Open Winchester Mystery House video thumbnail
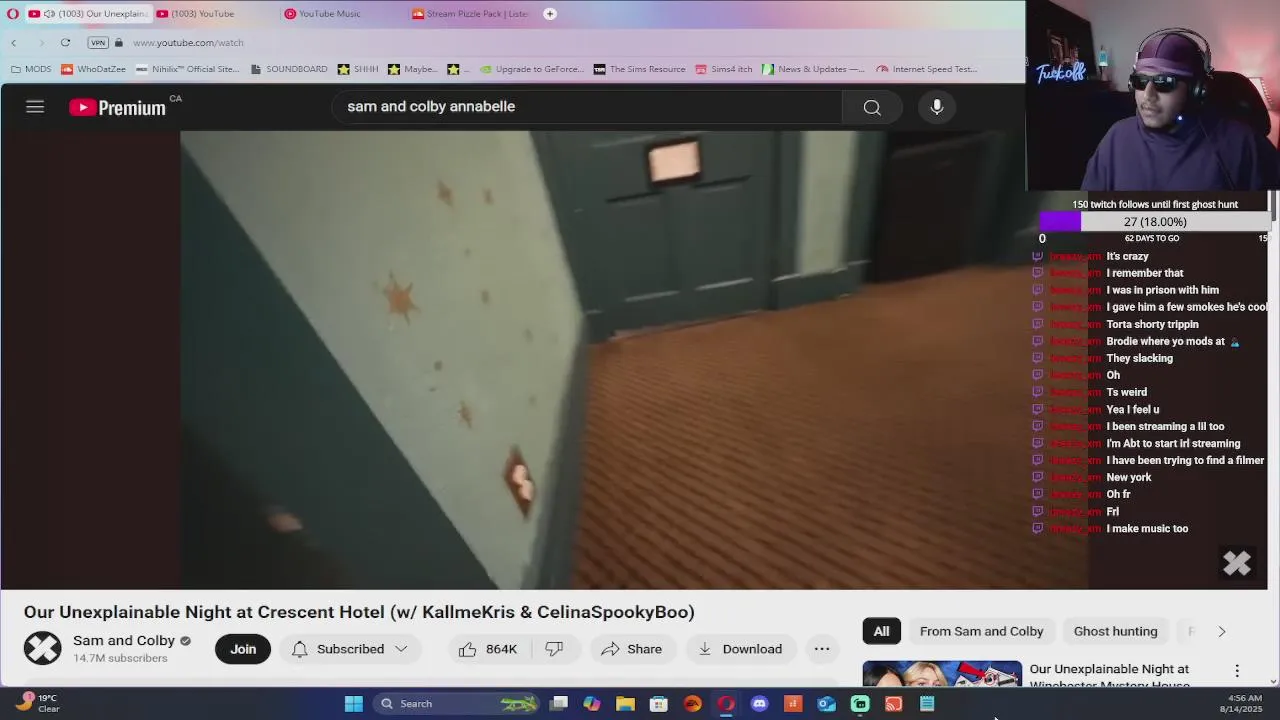 (942, 674)
